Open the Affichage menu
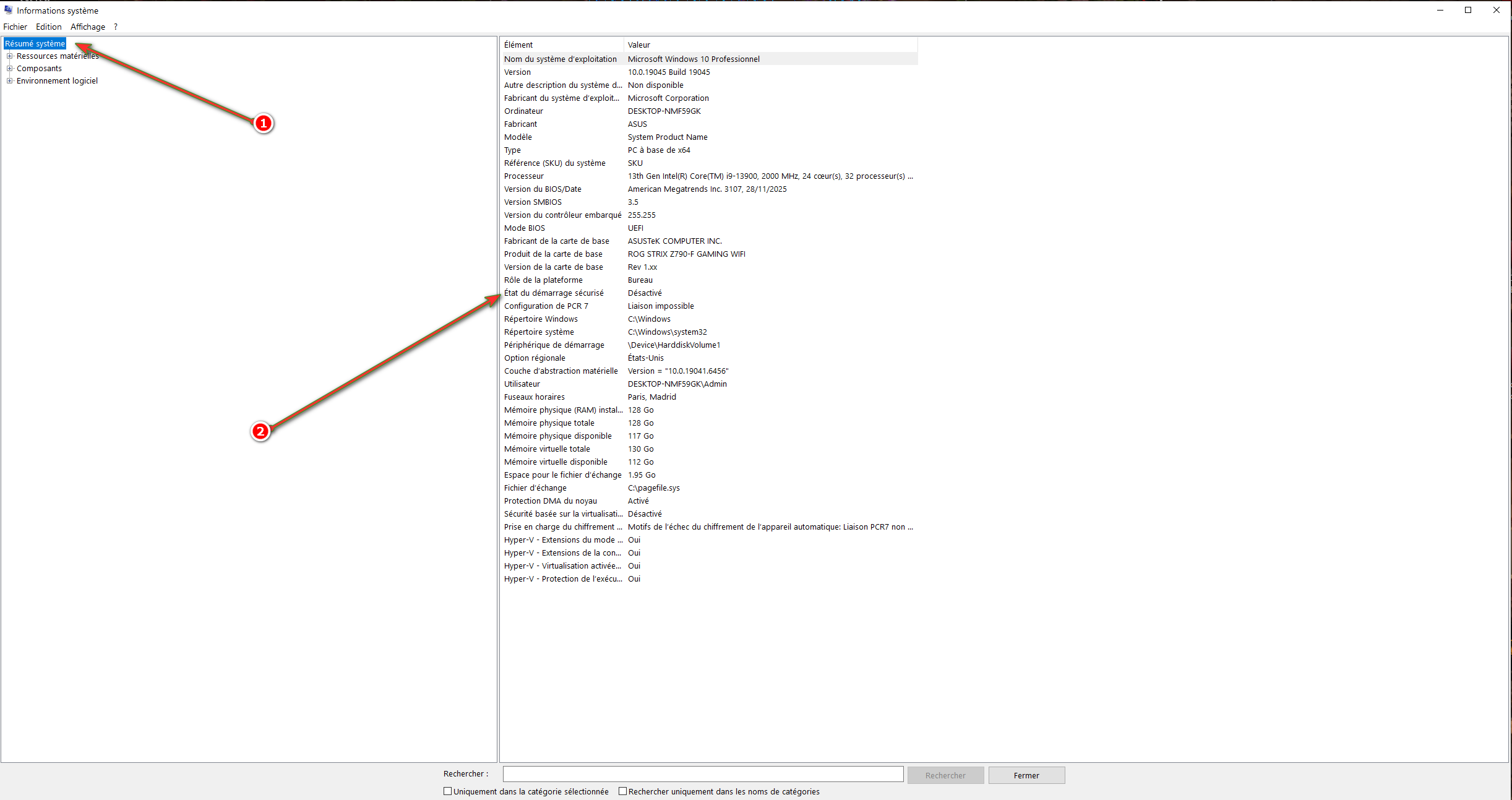The width and height of the screenshot is (1512, 800). point(88,27)
